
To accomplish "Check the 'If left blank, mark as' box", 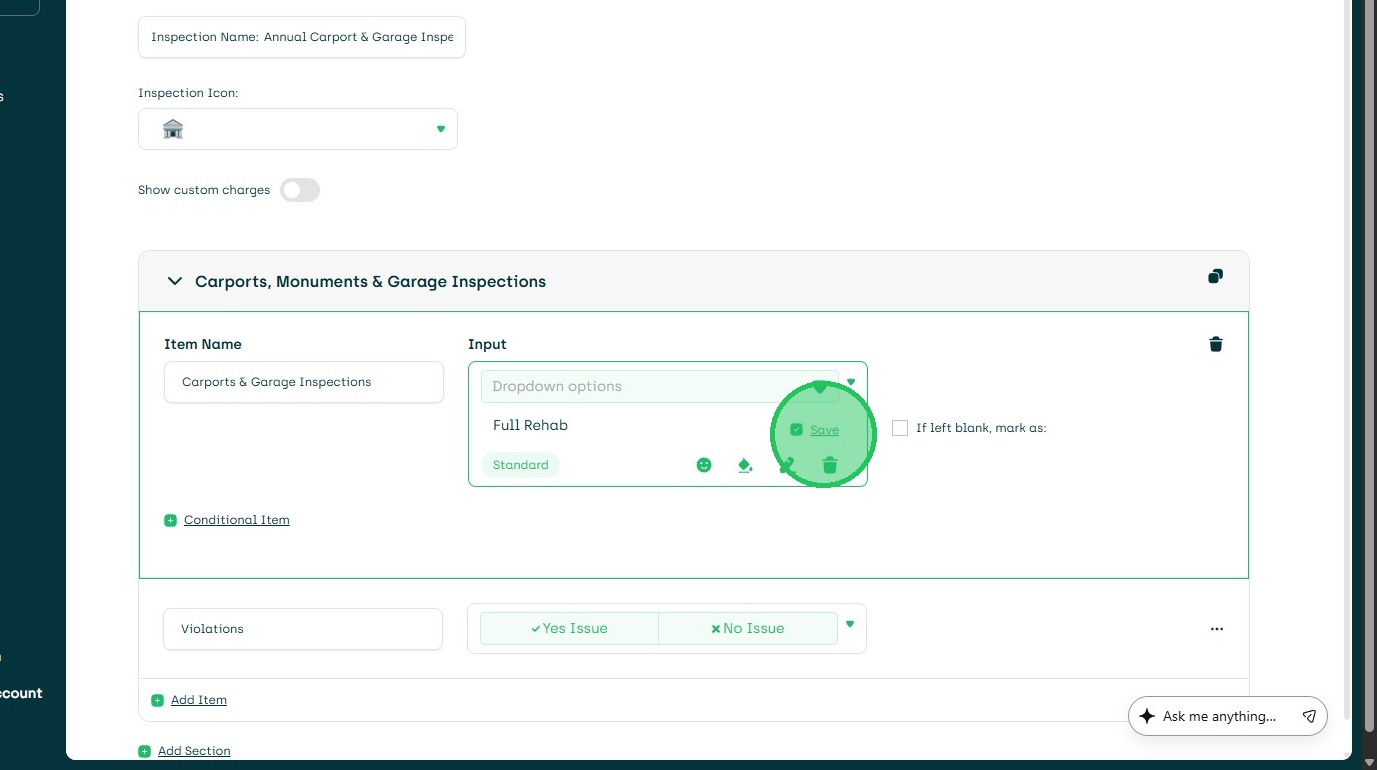I will (900, 428).
